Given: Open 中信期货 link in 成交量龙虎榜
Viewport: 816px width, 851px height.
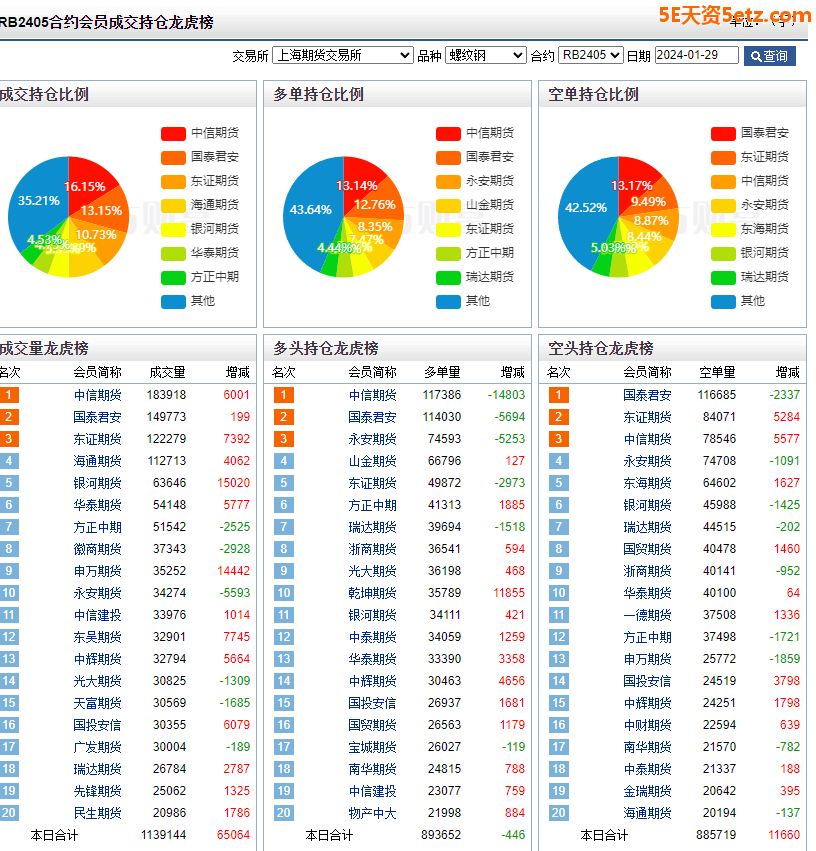Looking at the screenshot, I should 98,395.
